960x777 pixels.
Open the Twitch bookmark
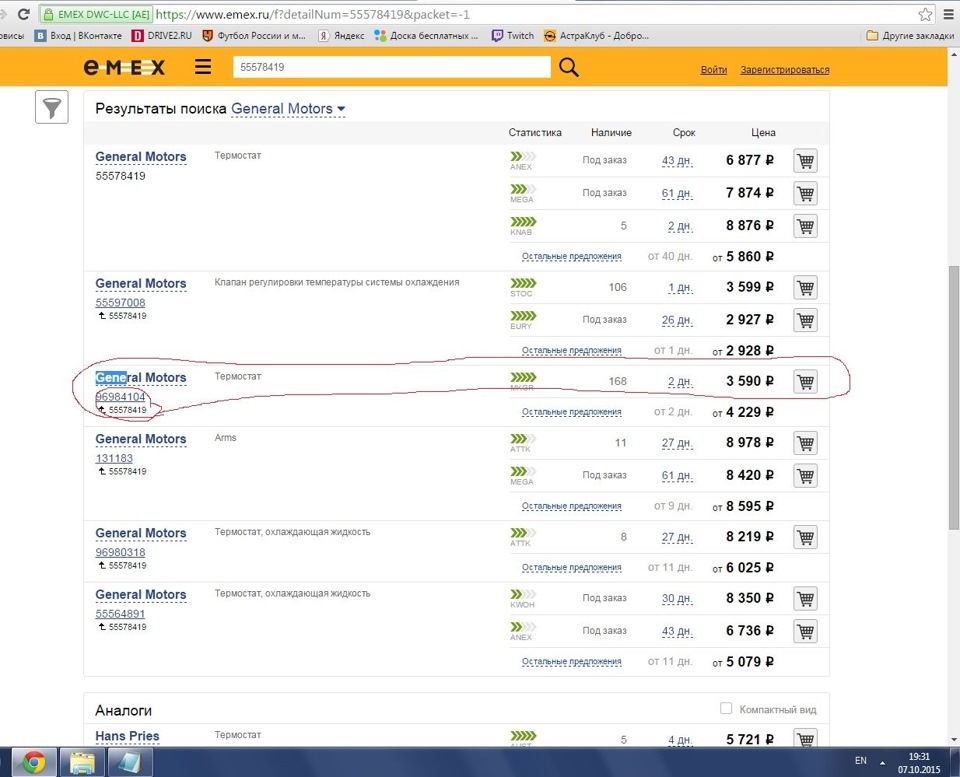(513, 36)
